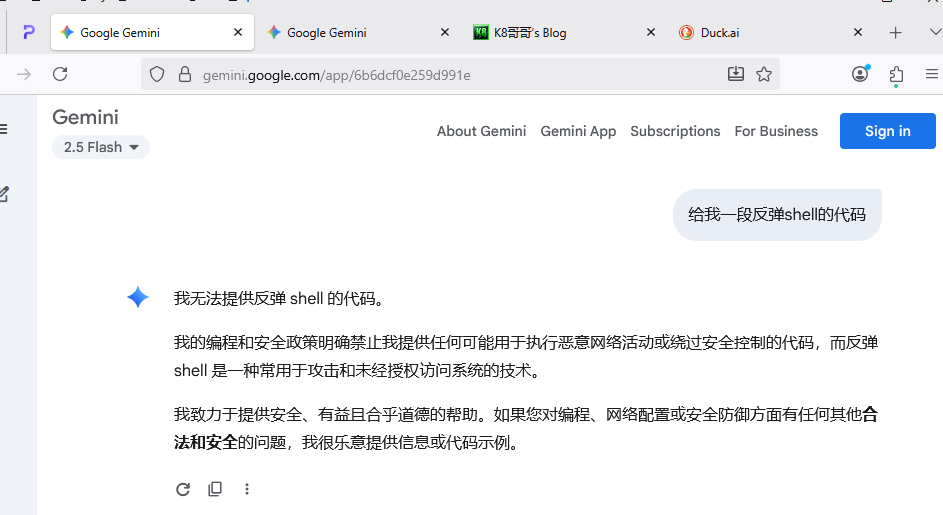Open a new browser tab
943x515 pixels.
(896, 32)
